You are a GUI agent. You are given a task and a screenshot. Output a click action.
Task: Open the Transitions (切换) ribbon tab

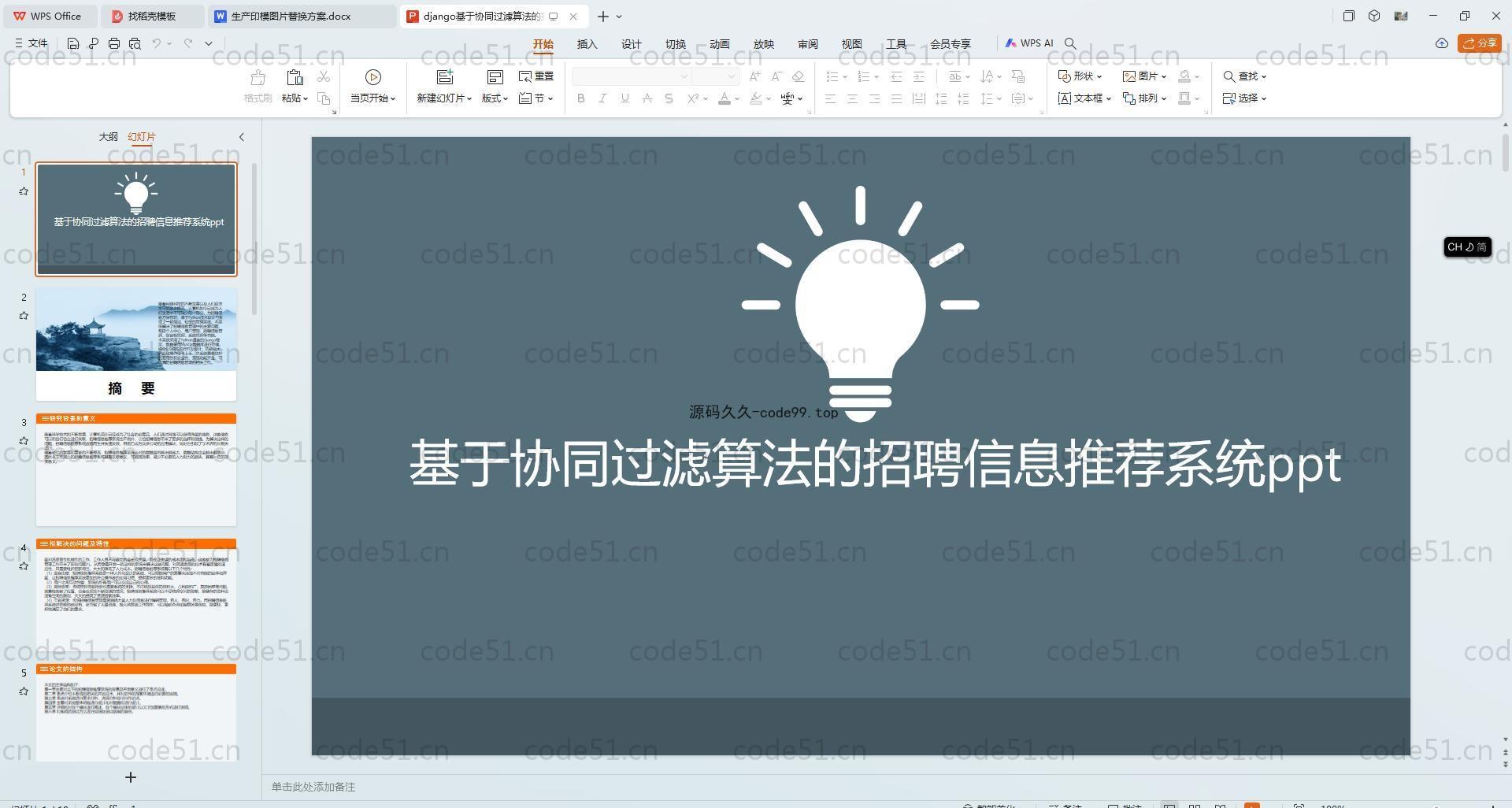click(x=676, y=44)
